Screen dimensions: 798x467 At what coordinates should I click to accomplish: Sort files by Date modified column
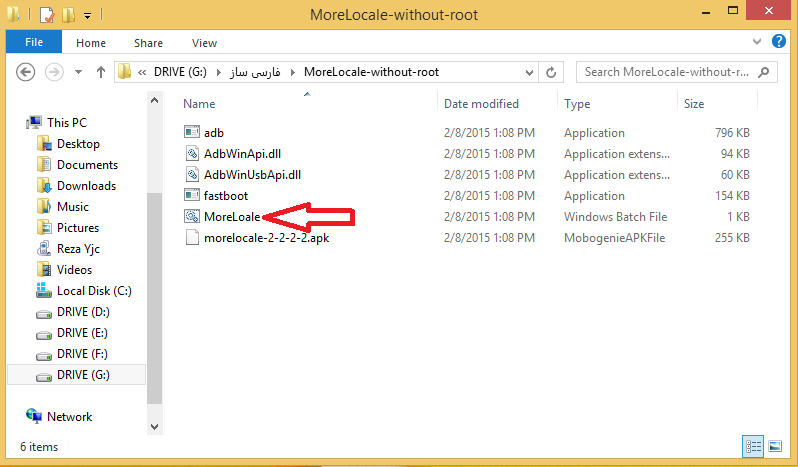(x=481, y=104)
